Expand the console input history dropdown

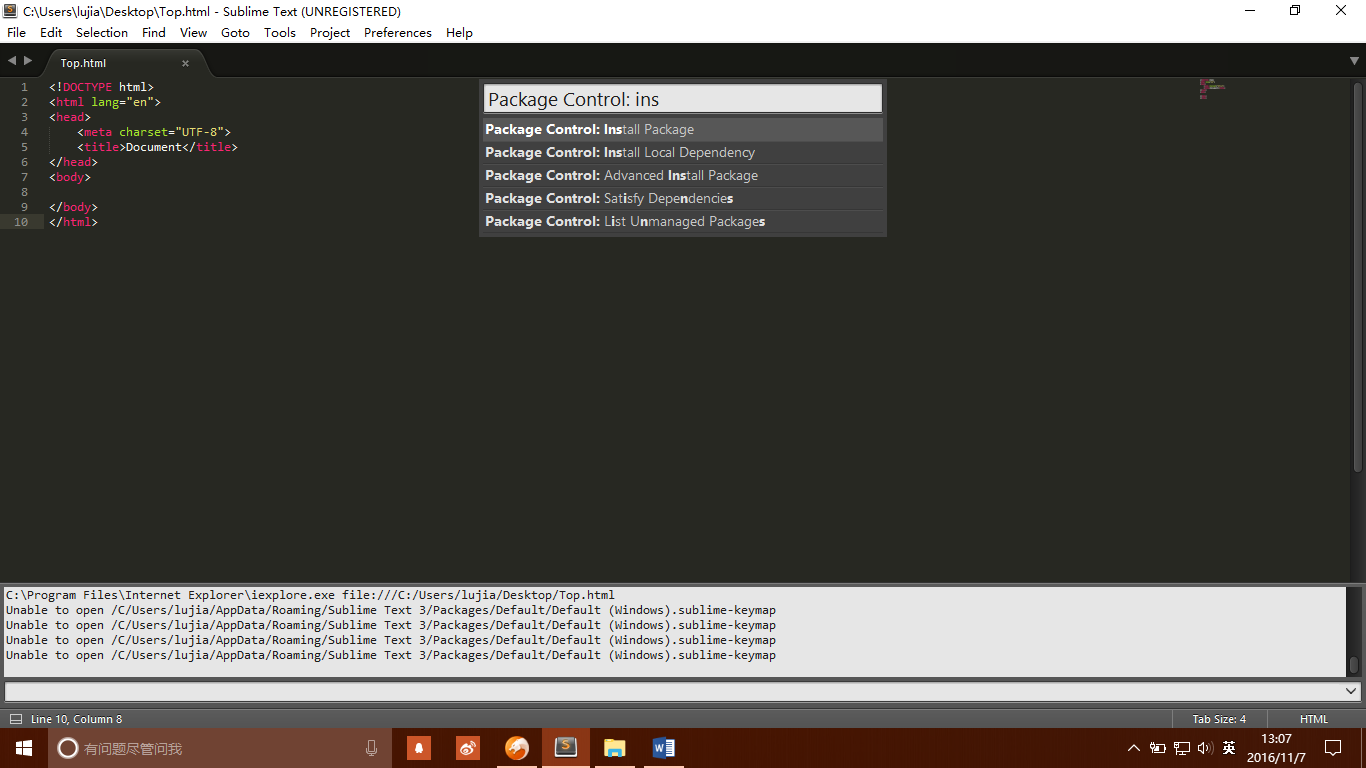[x=1352, y=691]
